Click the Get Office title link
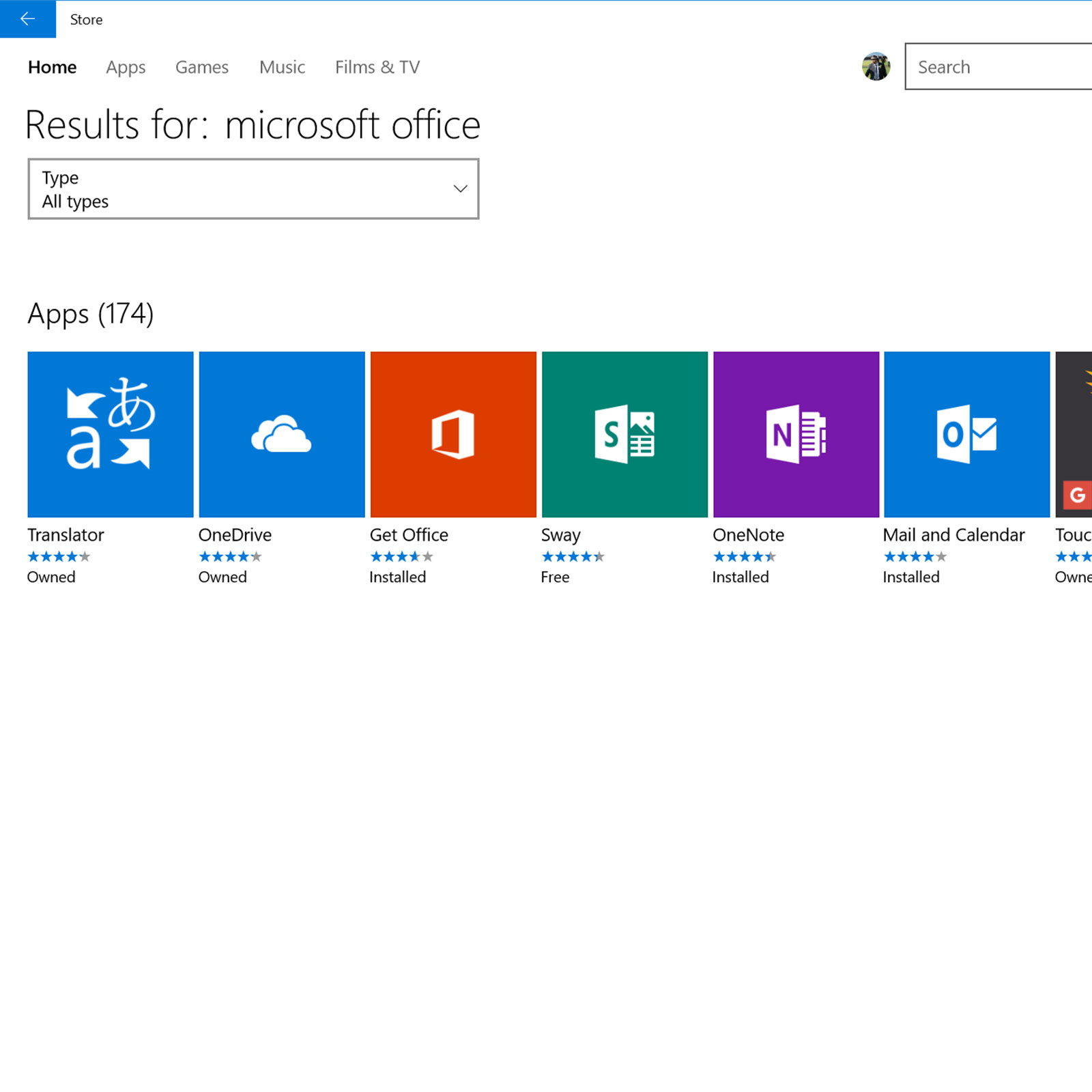Screen dimensions: 1092x1092 [409, 535]
